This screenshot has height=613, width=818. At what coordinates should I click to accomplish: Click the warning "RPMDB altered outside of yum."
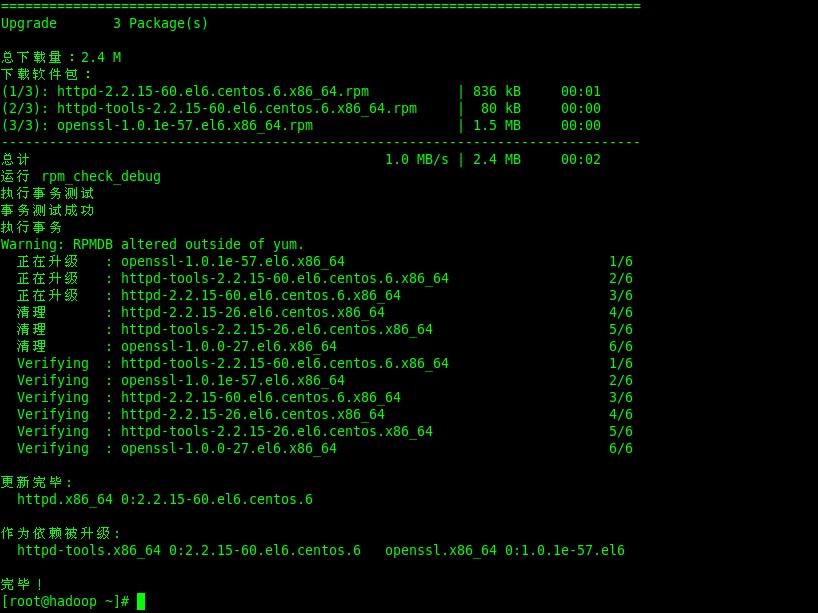click(x=188, y=244)
